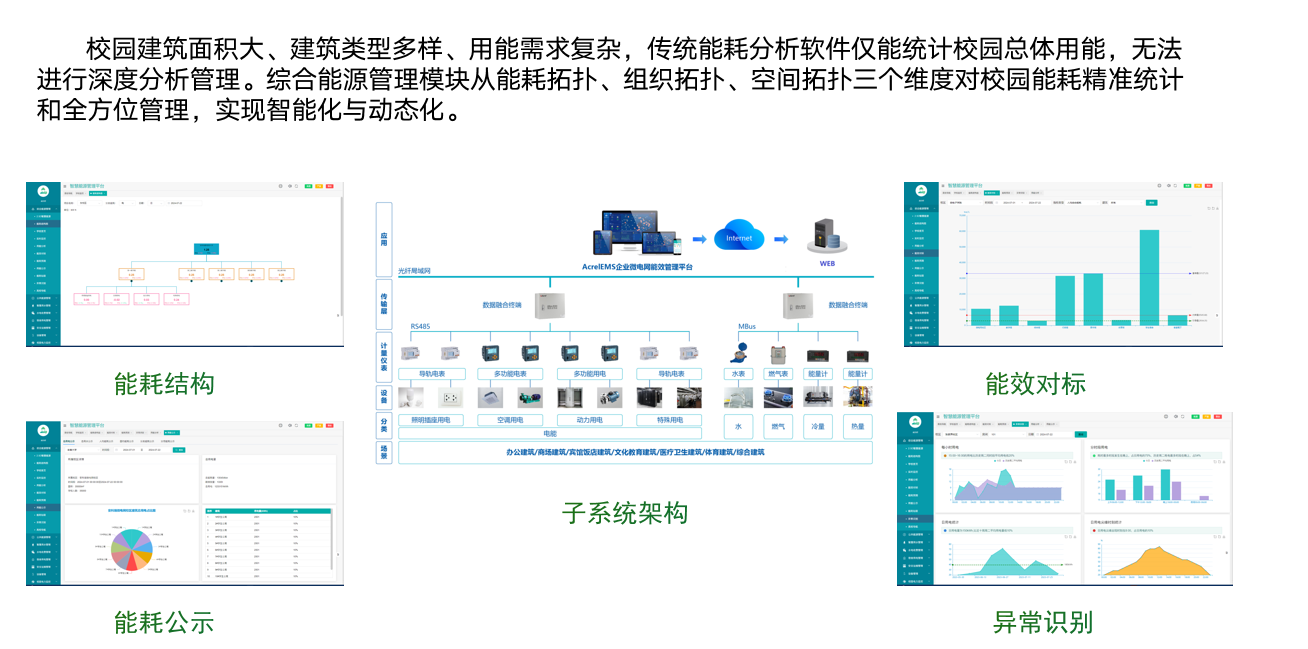Select the 照明插座用电 category box
The height and width of the screenshot is (649, 1308).
[432, 420]
